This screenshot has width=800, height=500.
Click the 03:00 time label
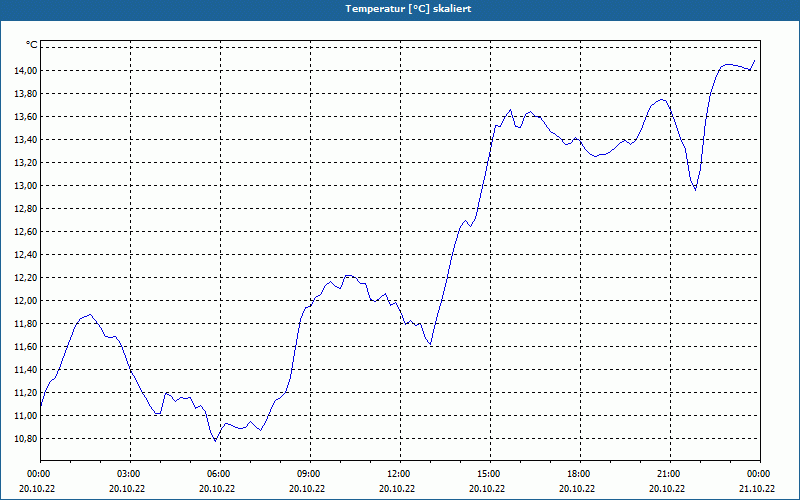click(128, 474)
